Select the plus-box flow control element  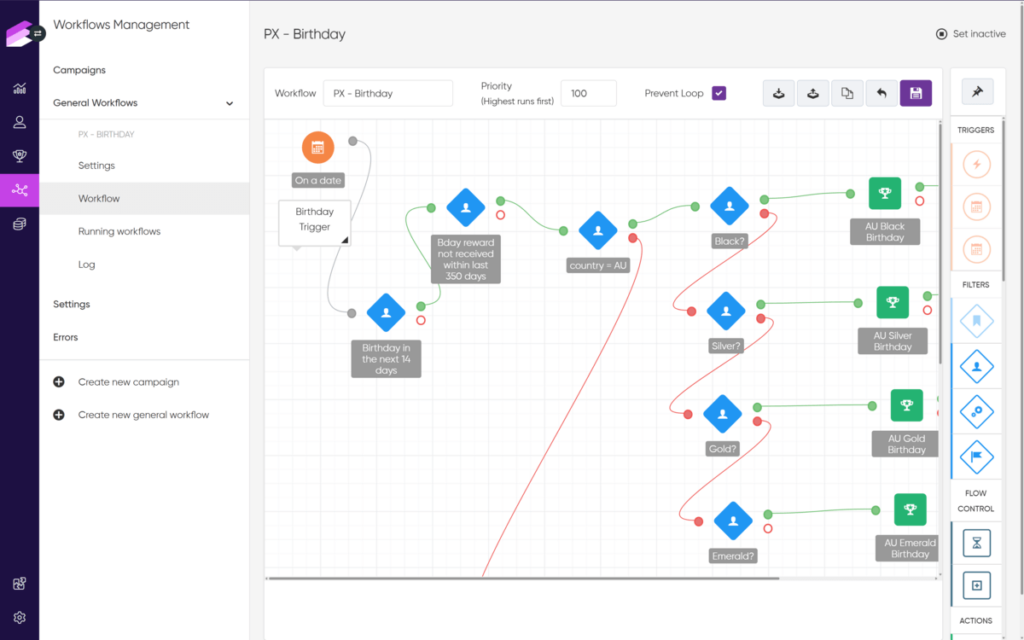(976, 585)
